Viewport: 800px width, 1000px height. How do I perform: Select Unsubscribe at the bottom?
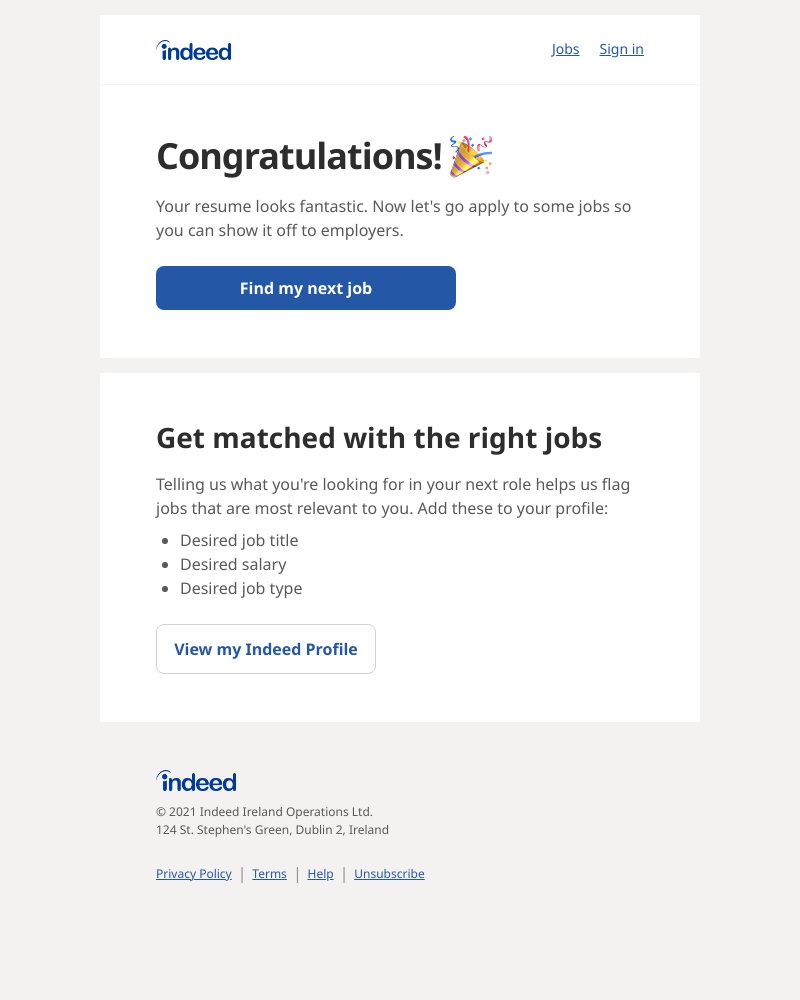[389, 873]
